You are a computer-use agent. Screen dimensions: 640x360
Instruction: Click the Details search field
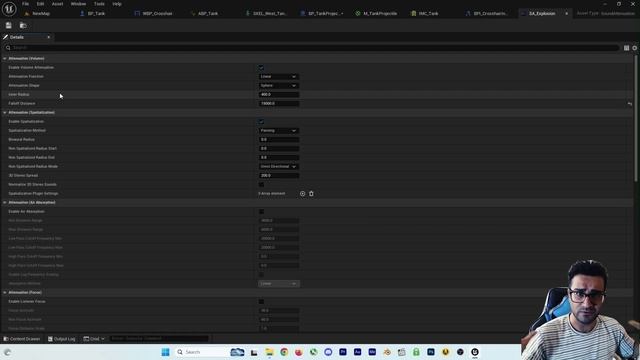click(312, 48)
